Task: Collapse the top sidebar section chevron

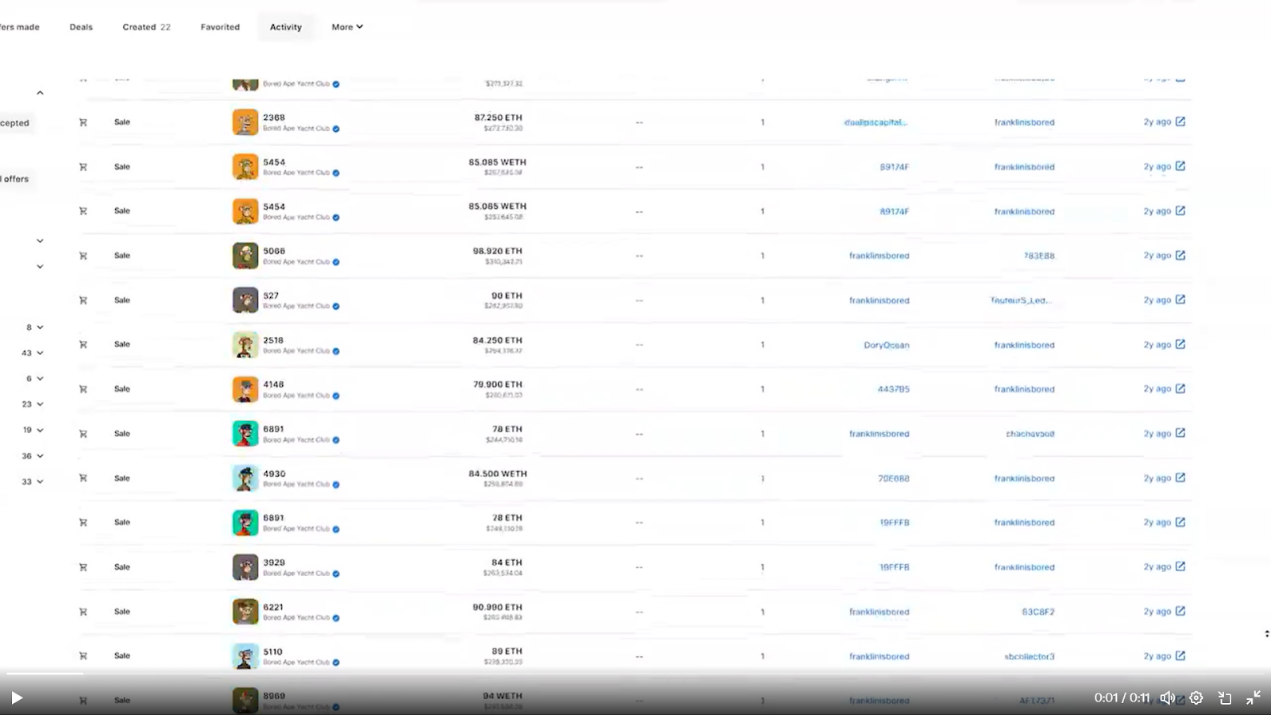Action: click(x=40, y=93)
